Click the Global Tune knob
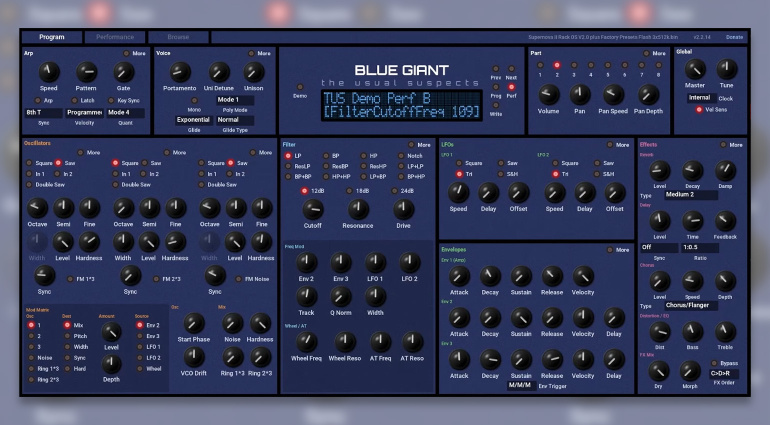 point(727,69)
